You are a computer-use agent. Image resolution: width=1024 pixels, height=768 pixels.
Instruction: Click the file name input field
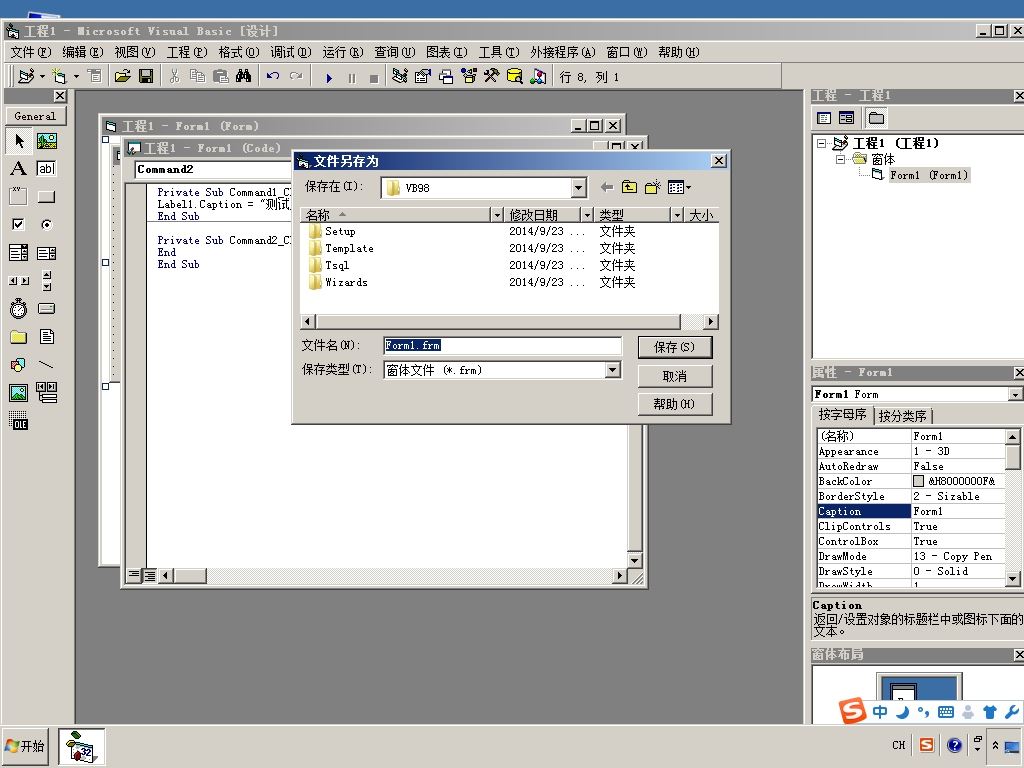click(x=502, y=345)
